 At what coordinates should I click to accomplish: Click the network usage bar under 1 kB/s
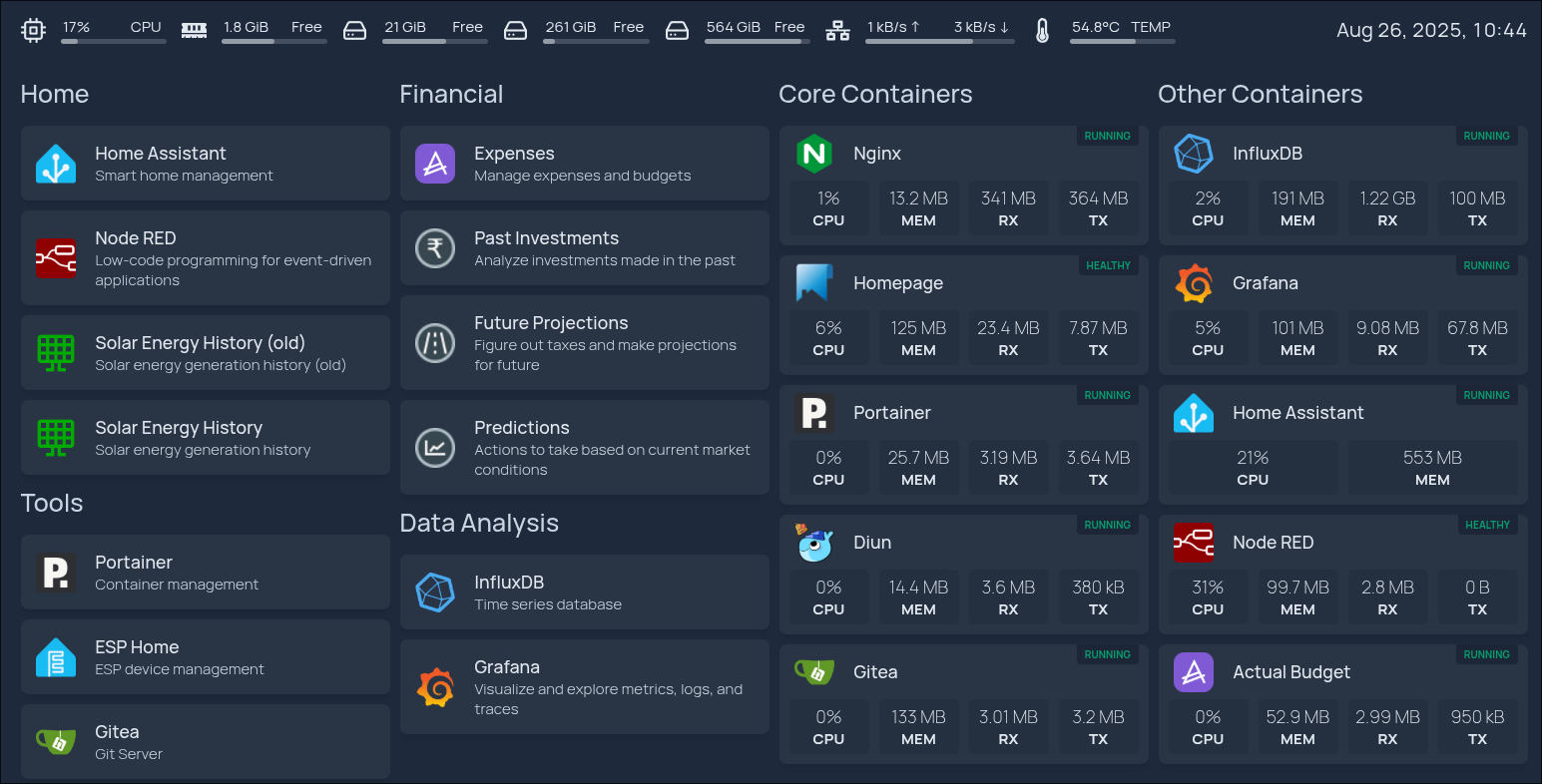pyautogui.click(x=940, y=42)
